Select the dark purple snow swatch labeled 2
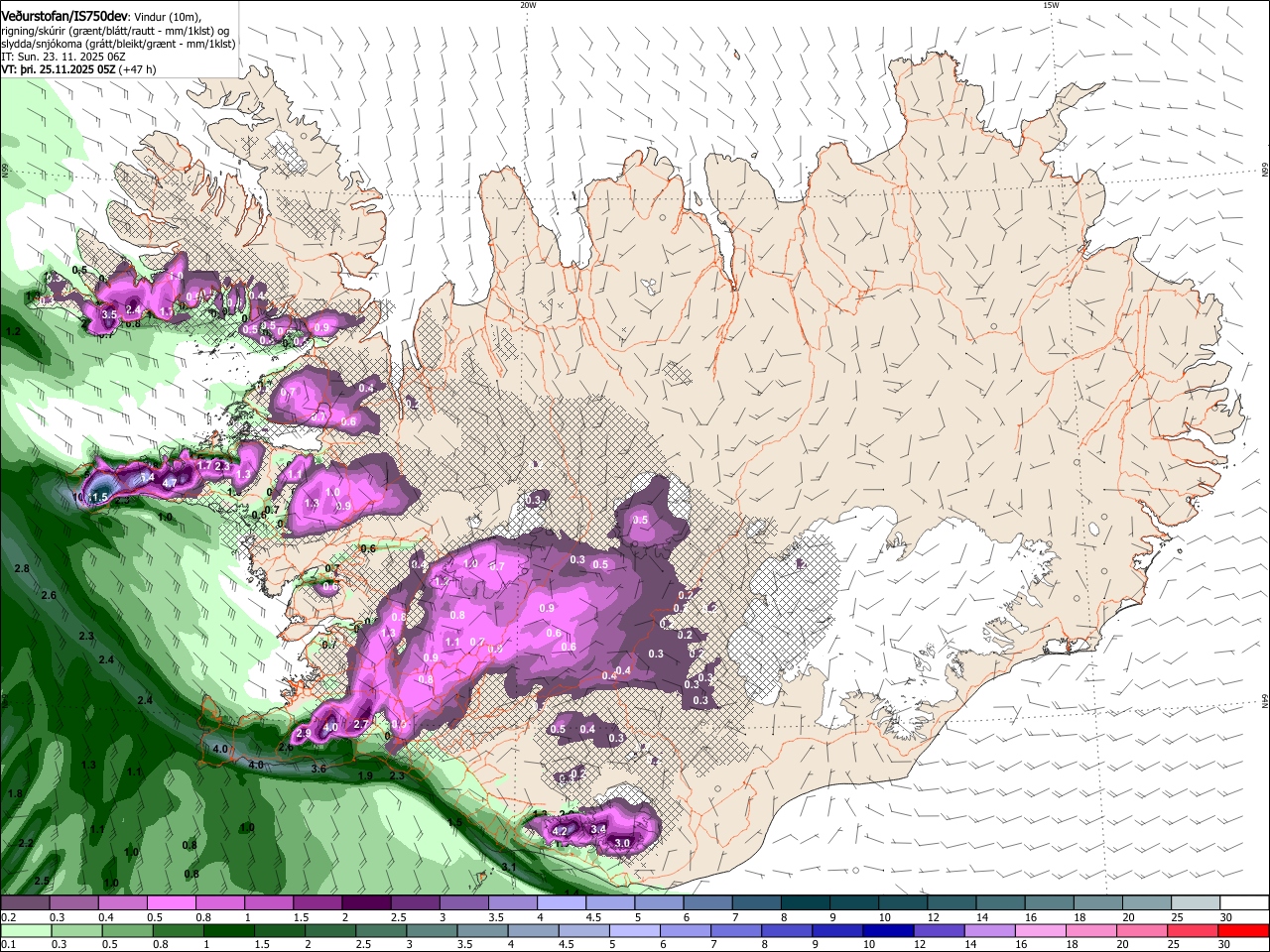Screen dimensions: 1270x952 click(x=365, y=903)
